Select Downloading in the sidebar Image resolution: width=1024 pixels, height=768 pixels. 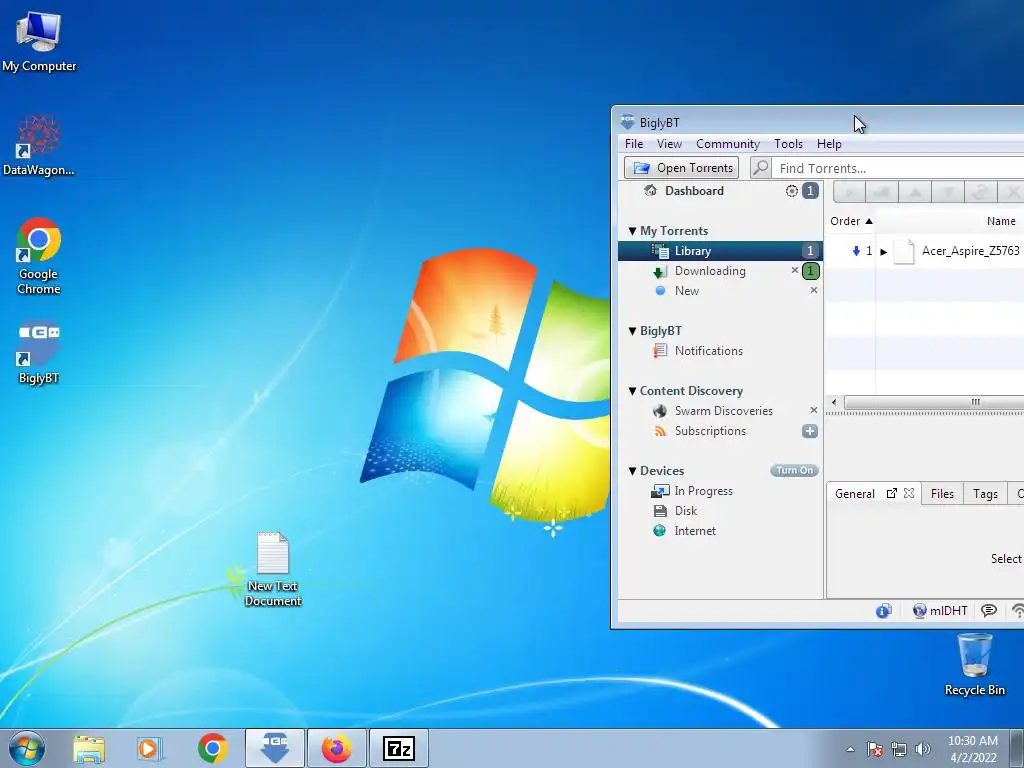click(710, 271)
